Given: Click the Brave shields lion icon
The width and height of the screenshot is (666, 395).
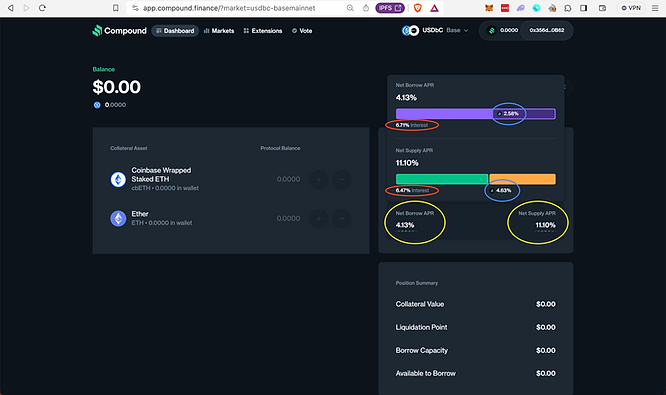Looking at the screenshot, I should (x=418, y=8).
